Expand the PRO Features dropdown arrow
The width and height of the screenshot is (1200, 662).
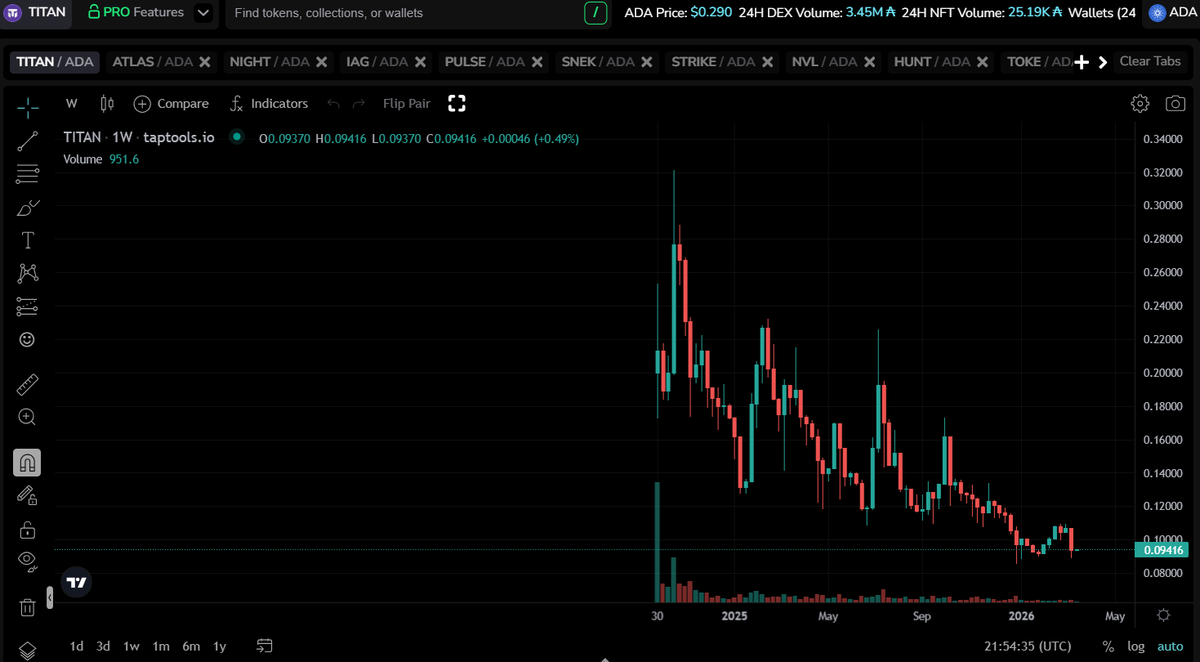coord(203,13)
